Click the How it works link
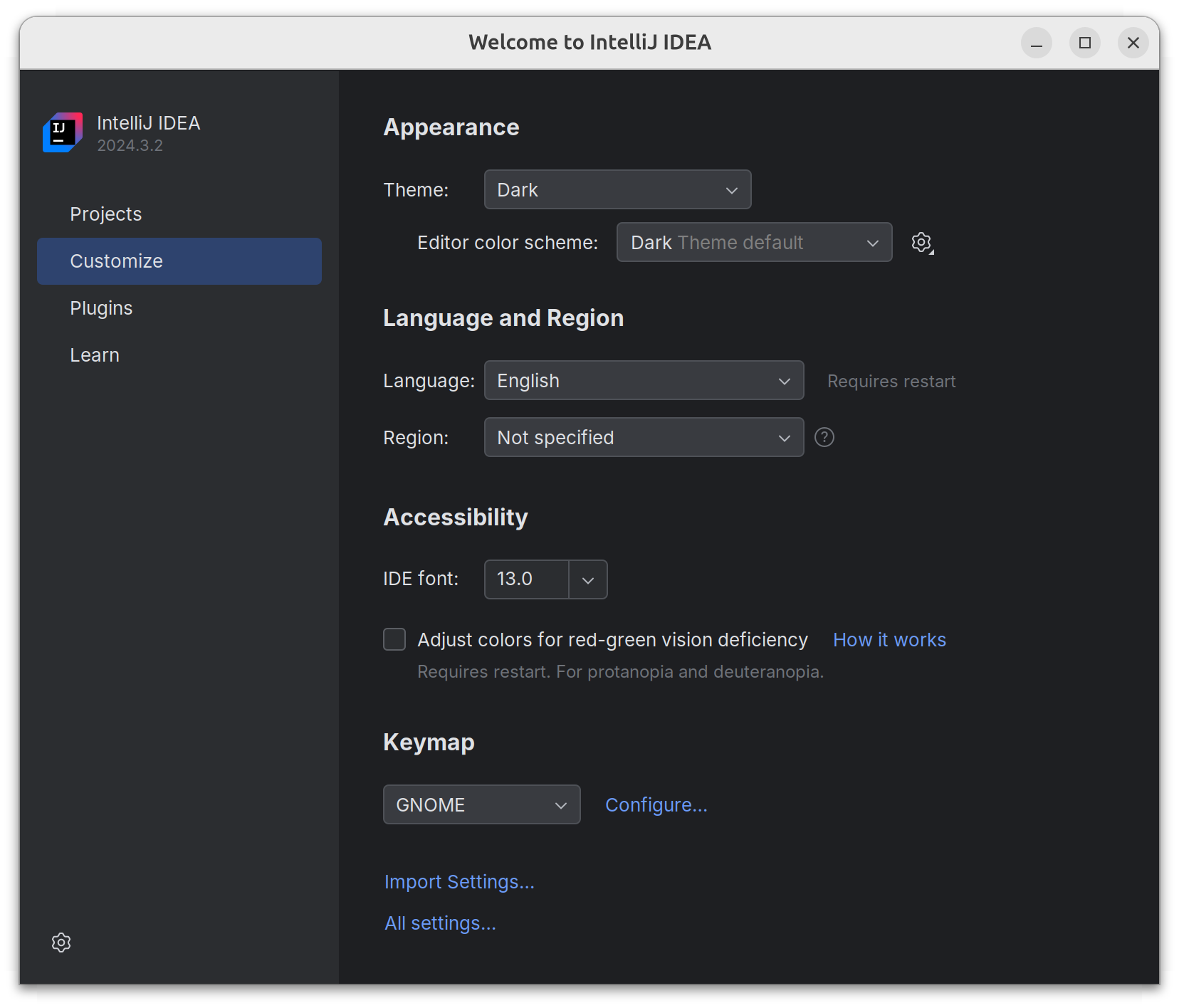The image size is (1179, 1008). pos(889,640)
